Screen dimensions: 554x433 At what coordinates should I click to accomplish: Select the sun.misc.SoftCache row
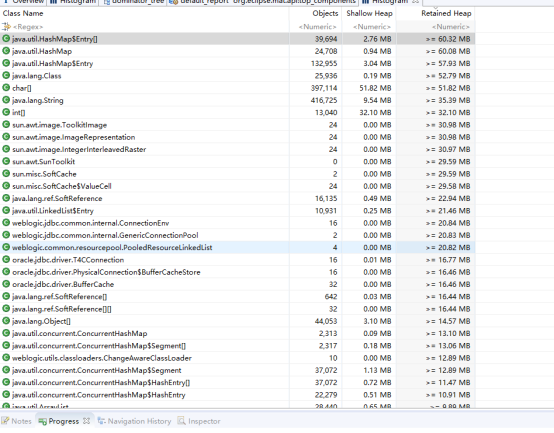point(237,174)
